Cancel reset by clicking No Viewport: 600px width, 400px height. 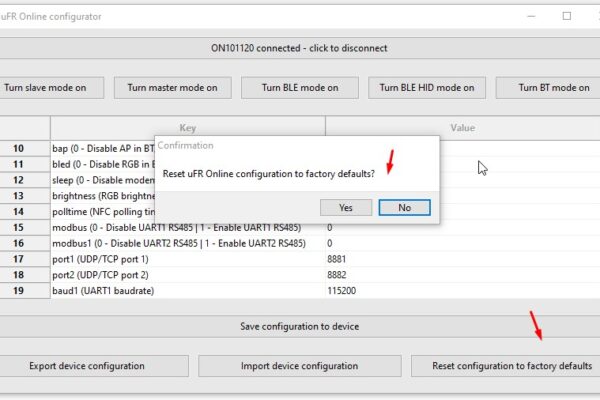pyautogui.click(x=404, y=207)
